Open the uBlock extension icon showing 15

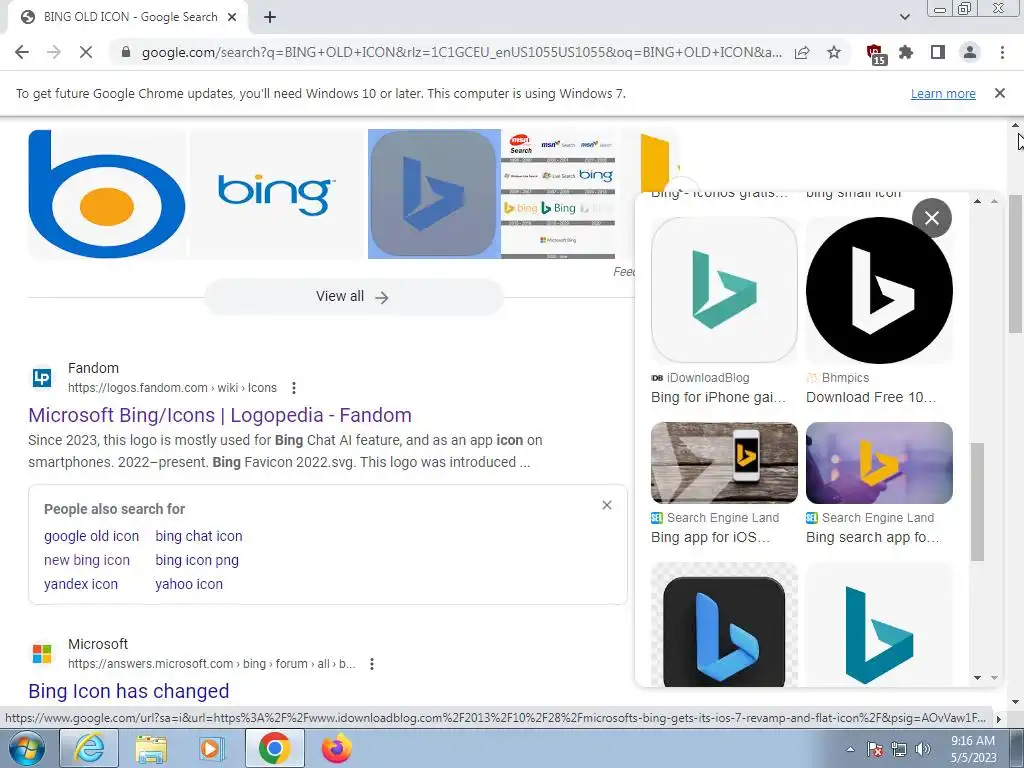875,54
